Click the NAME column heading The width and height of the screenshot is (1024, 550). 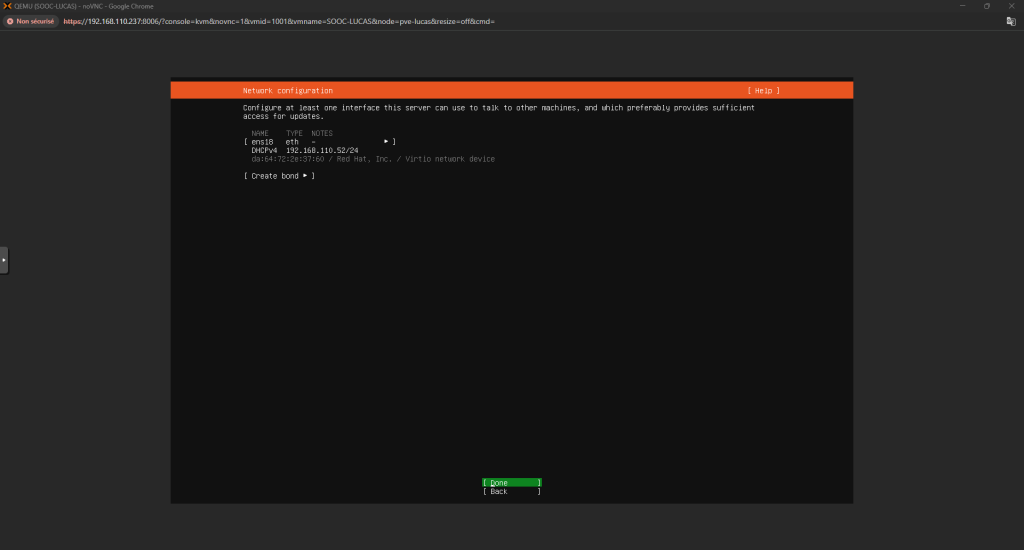click(260, 133)
